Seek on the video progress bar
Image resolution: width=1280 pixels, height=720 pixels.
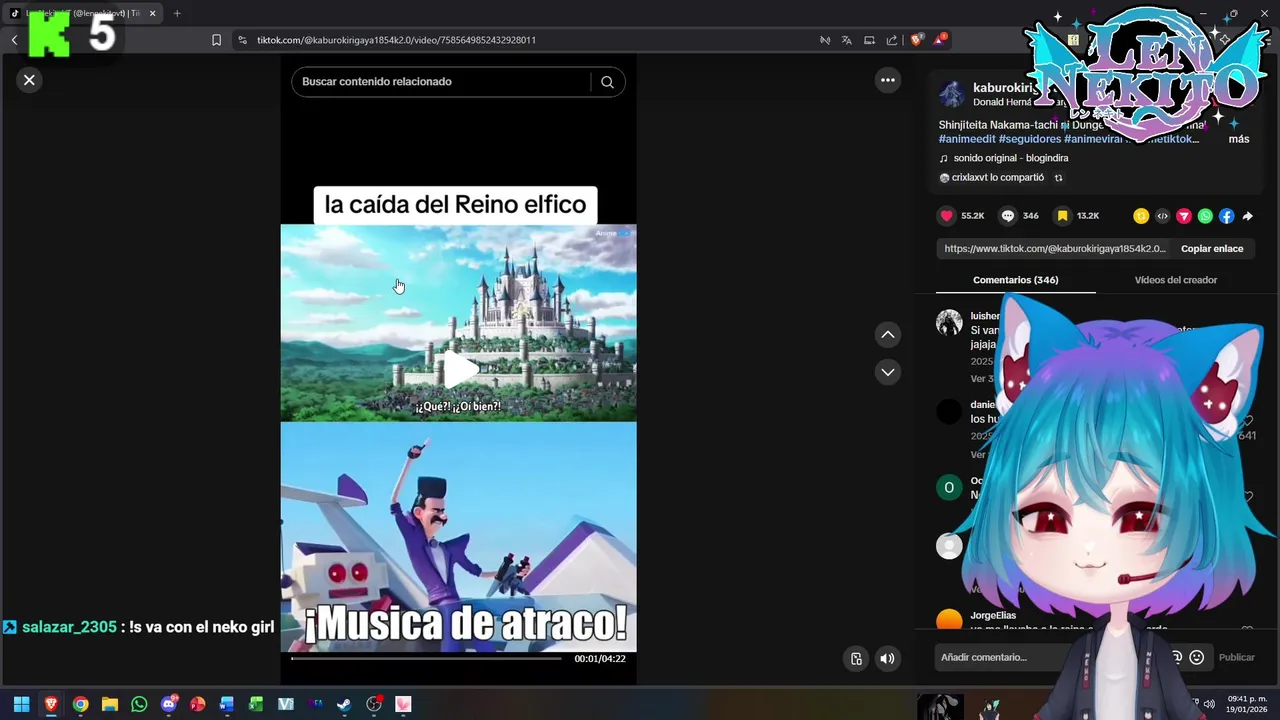(426, 658)
